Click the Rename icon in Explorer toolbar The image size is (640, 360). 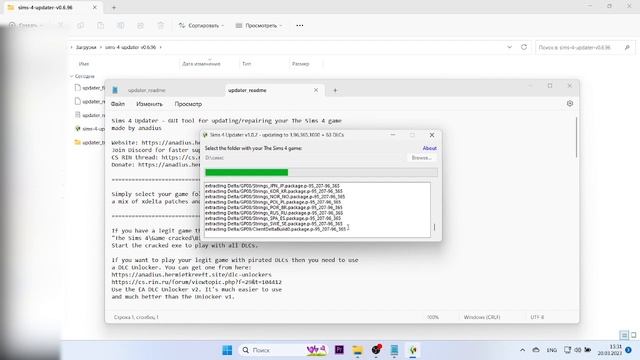pos(121,25)
